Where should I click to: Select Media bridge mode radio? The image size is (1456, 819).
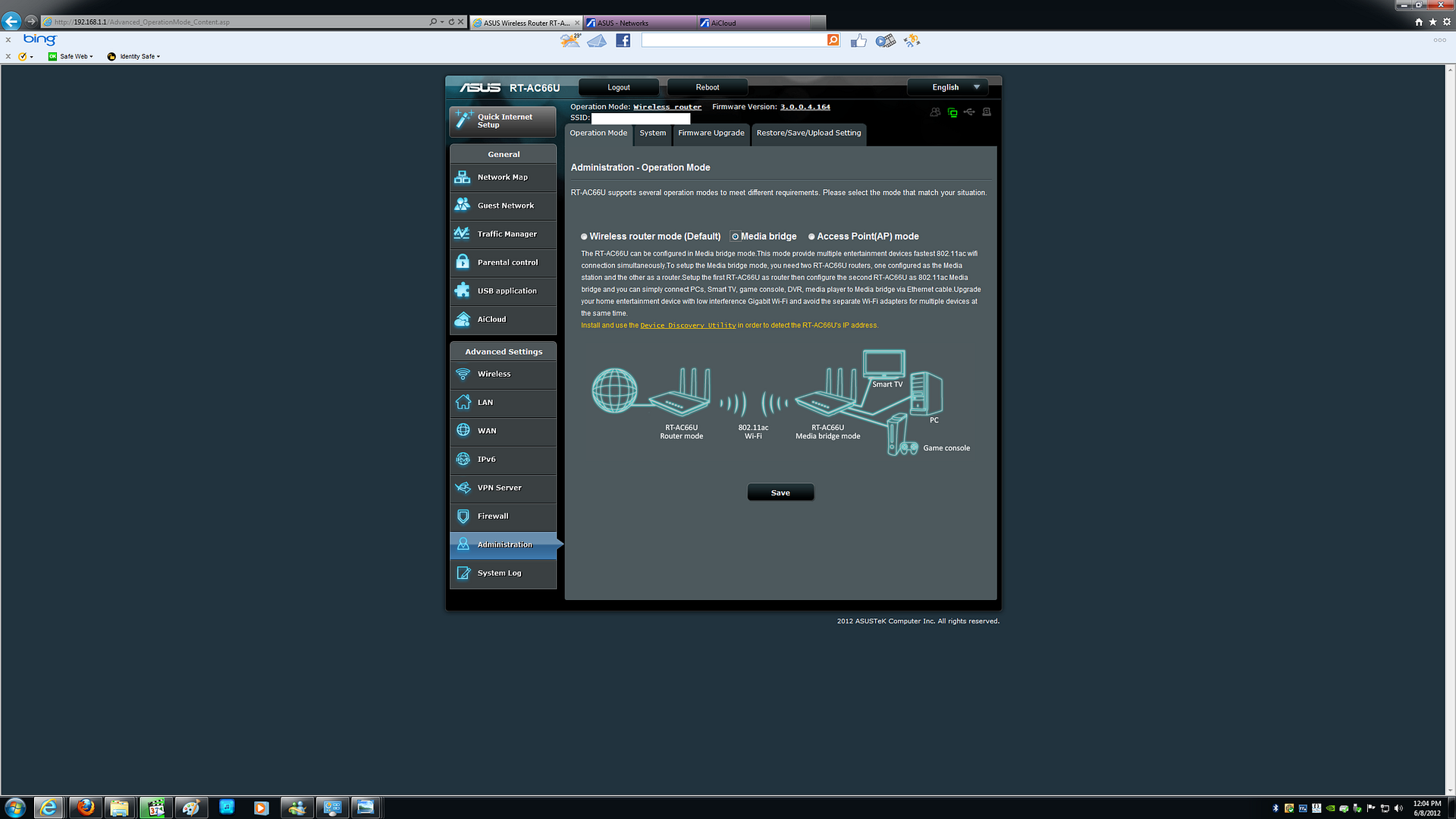point(735,237)
